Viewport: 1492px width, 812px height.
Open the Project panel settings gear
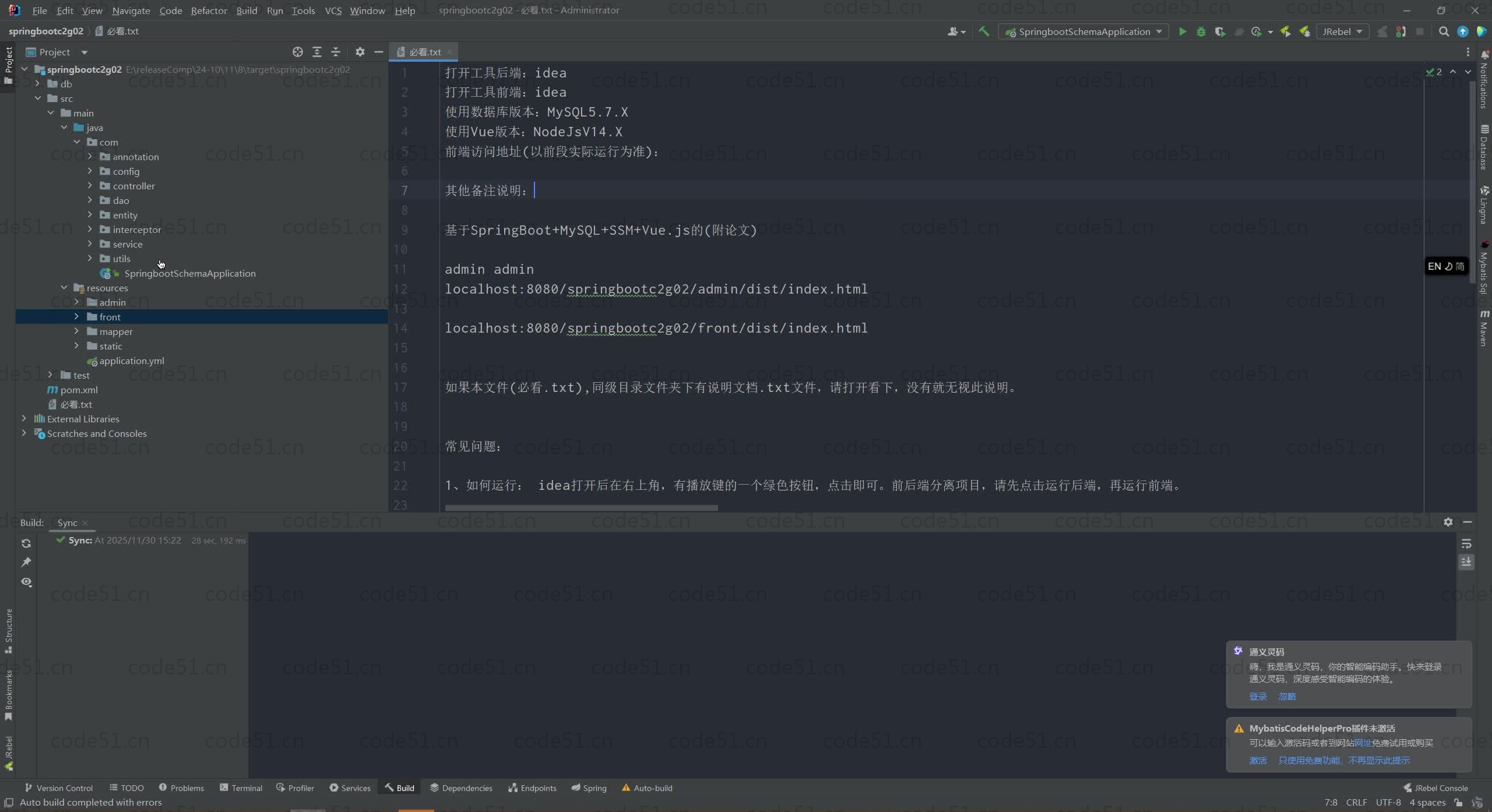coord(360,52)
